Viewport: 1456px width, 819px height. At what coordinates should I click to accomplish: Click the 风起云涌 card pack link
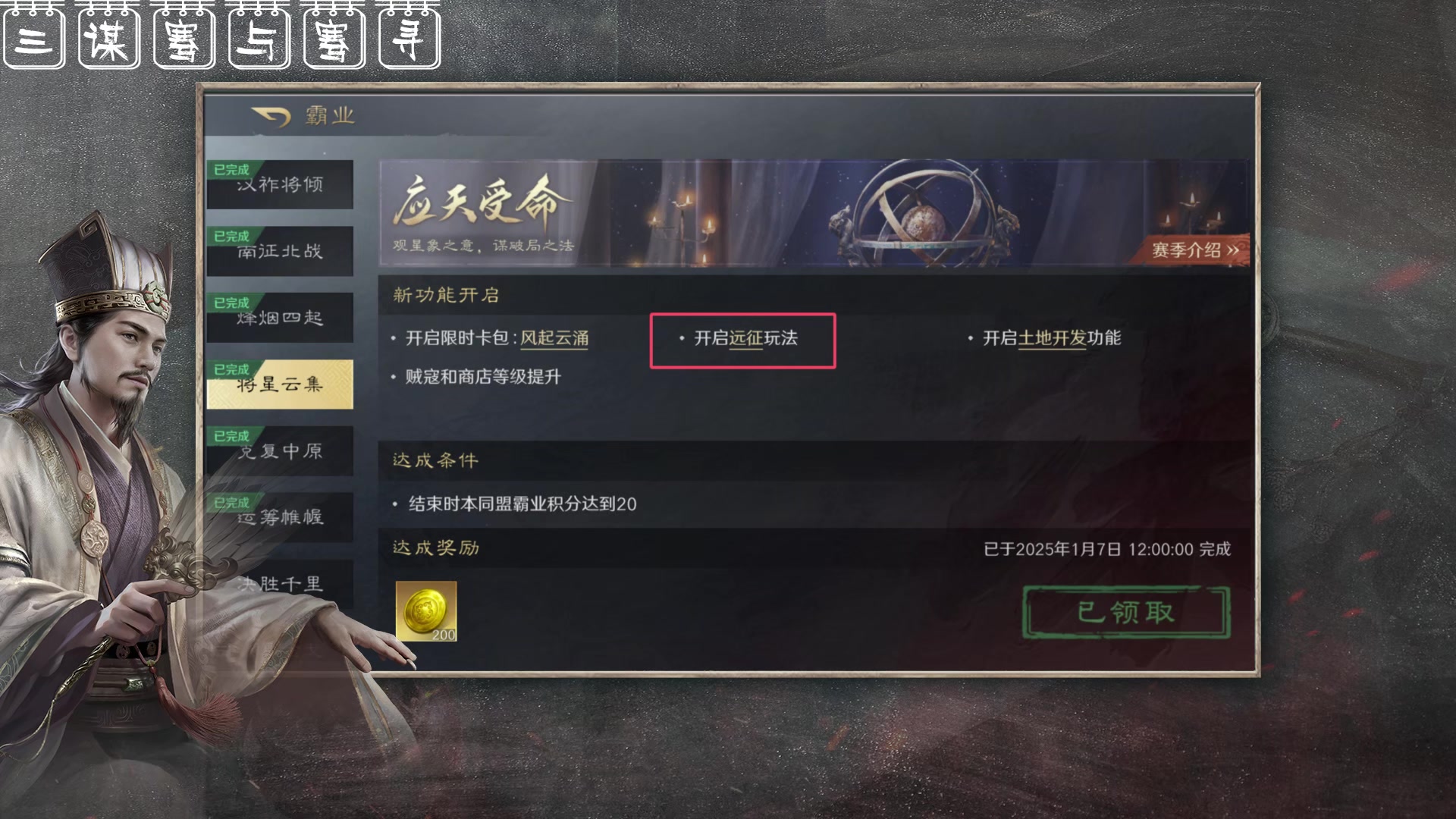pos(554,338)
